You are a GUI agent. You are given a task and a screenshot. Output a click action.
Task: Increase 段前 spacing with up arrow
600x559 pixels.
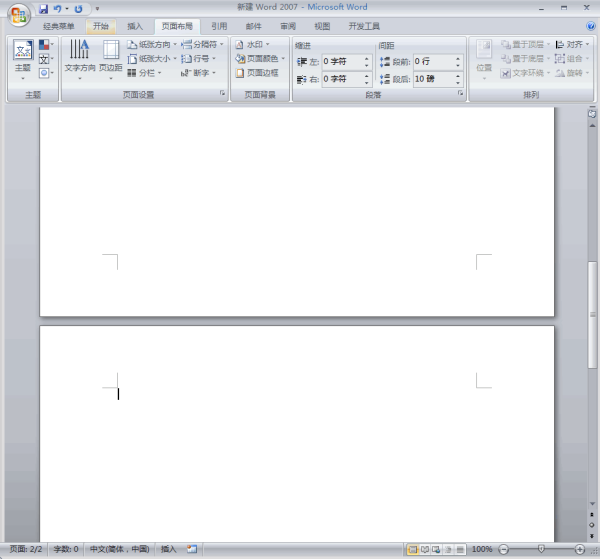[458, 58]
